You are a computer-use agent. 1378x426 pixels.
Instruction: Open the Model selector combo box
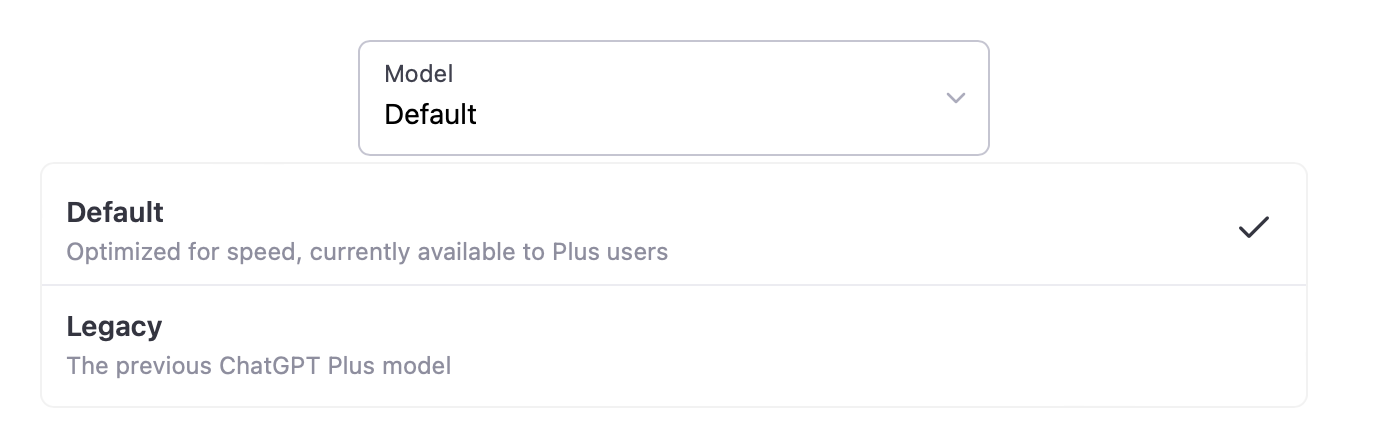pos(673,98)
